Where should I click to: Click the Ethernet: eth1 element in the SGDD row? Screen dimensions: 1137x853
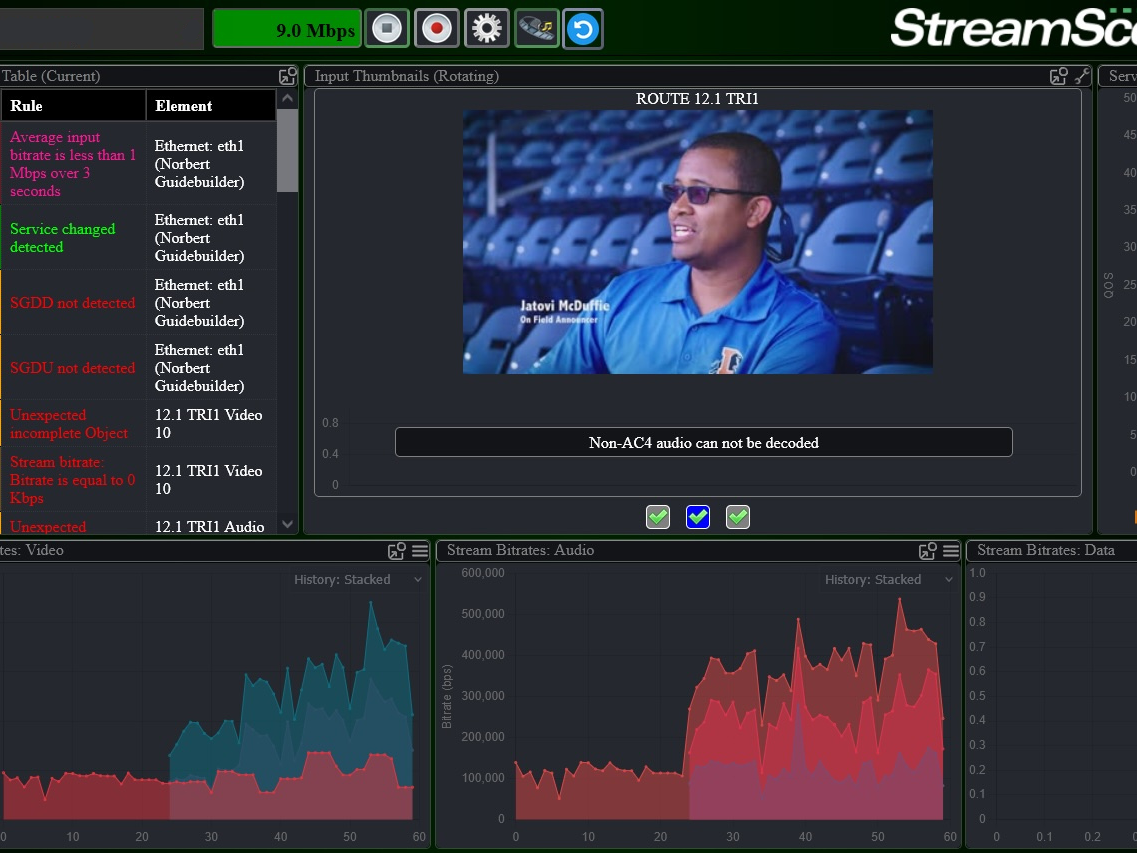pyautogui.click(x=199, y=303)
